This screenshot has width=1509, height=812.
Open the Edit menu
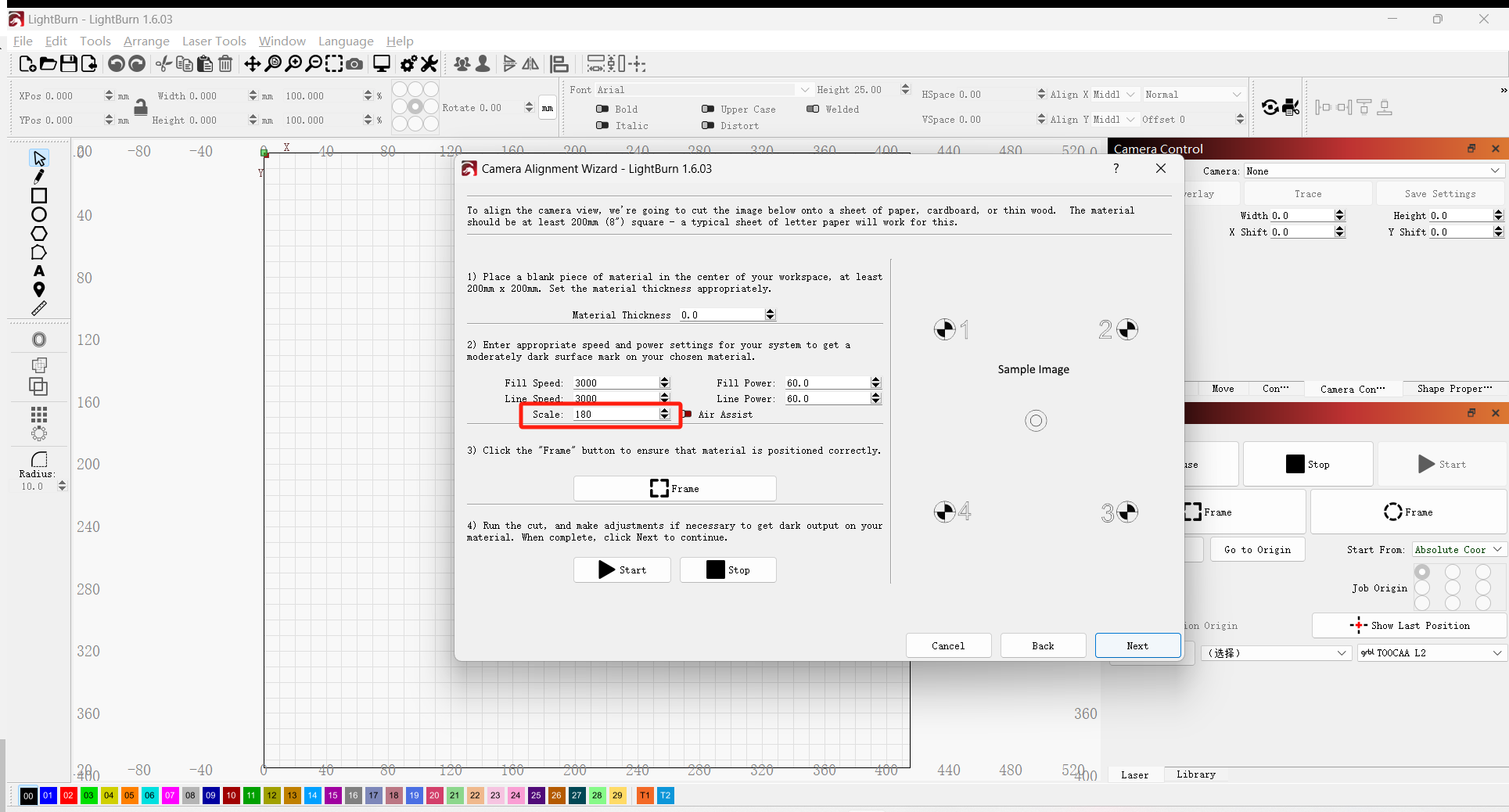[x=56, y=41]
